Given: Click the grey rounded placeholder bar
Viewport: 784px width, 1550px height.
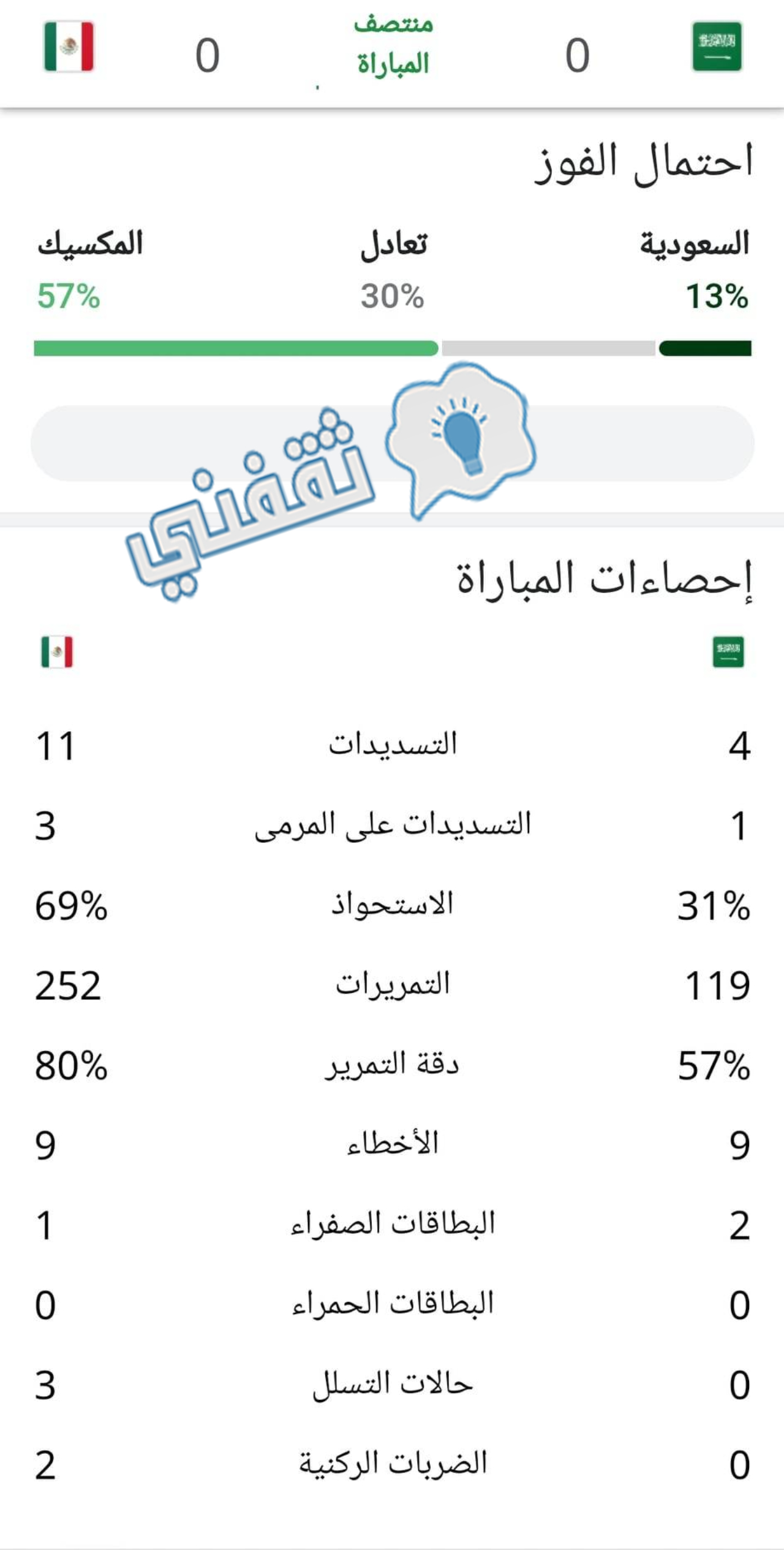Looking at the screenshot, I should (x=392, y=443).
